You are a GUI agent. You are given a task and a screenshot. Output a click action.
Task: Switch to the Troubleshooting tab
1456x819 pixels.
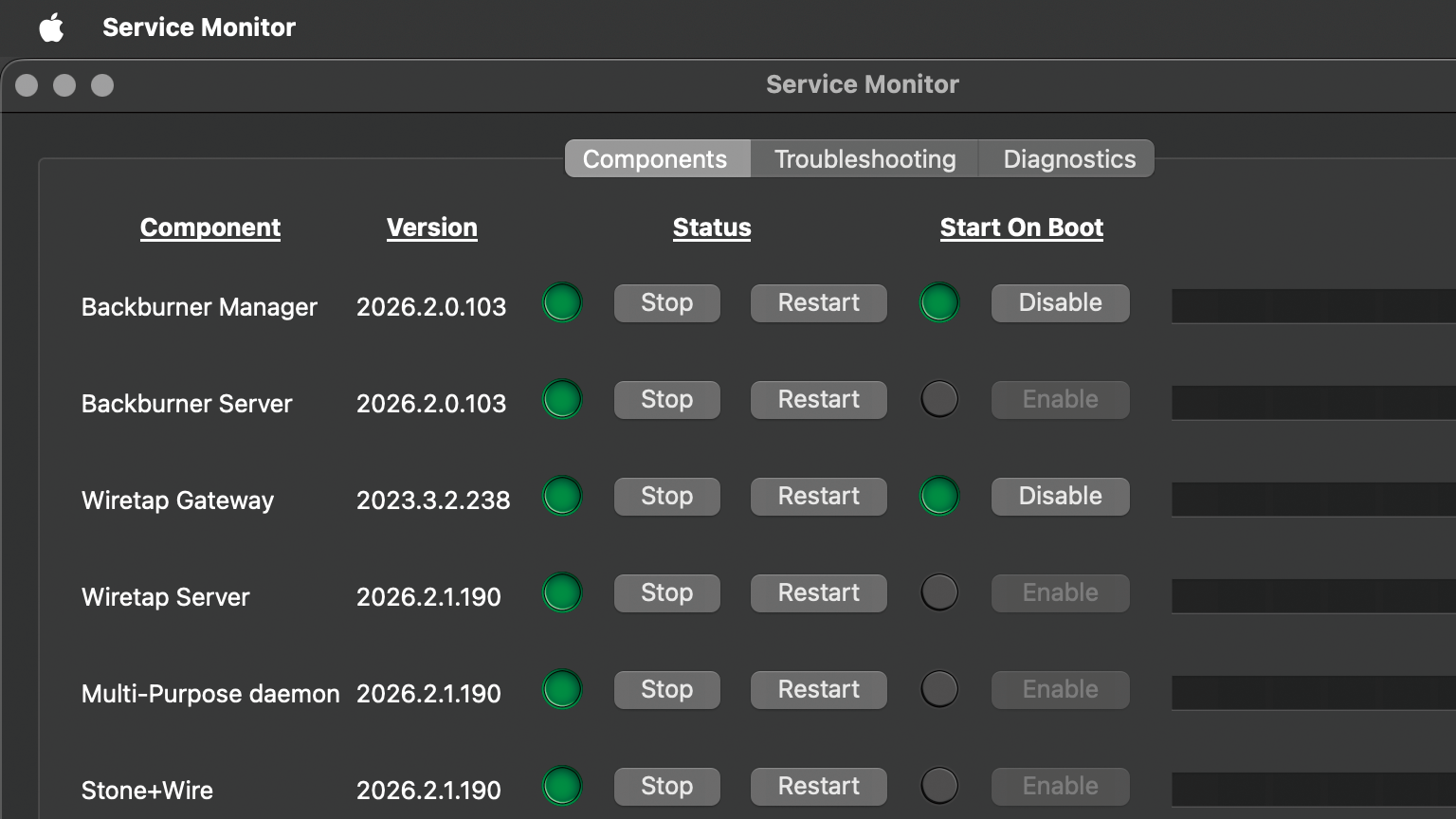(x=864, y=159)
